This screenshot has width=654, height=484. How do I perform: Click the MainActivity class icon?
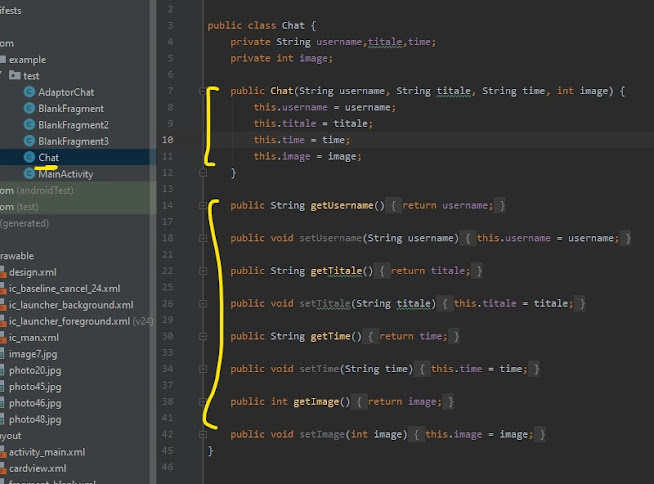click(x=28, y=174)
